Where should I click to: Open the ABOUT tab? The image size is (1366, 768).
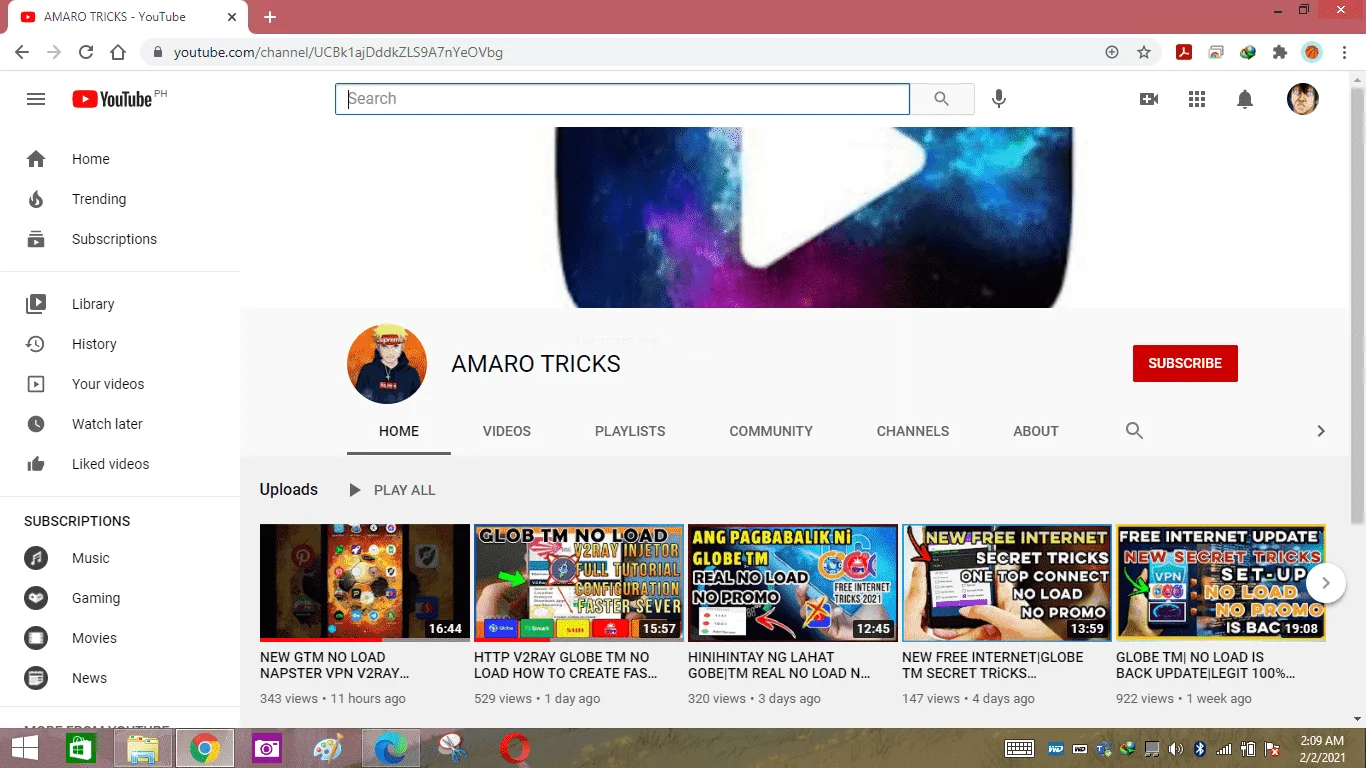pos(1036,431)
